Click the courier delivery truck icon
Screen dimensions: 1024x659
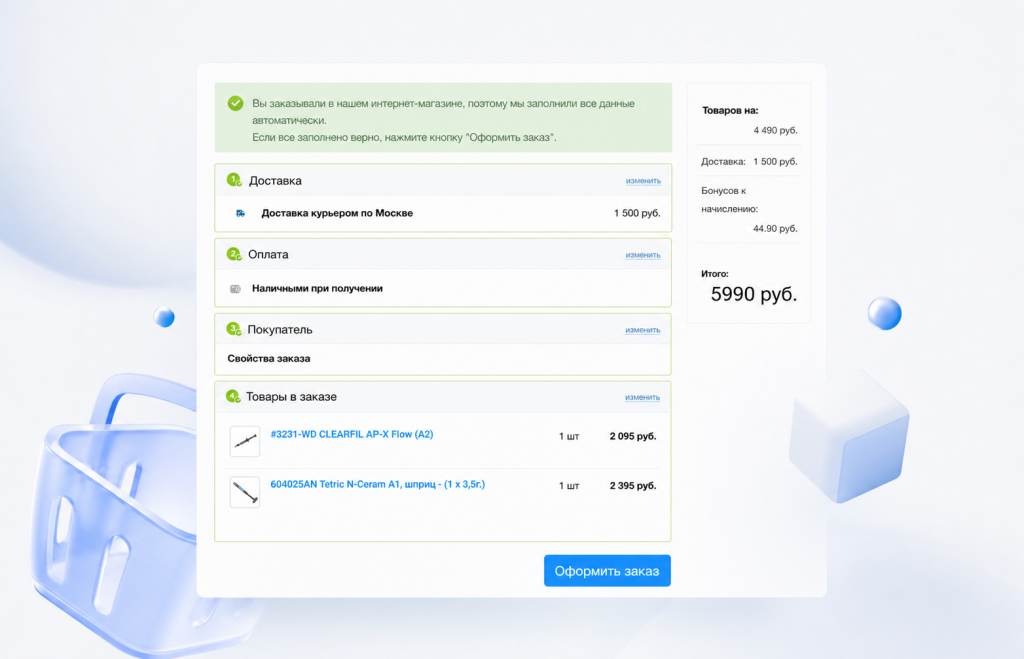tap(240, 213)
